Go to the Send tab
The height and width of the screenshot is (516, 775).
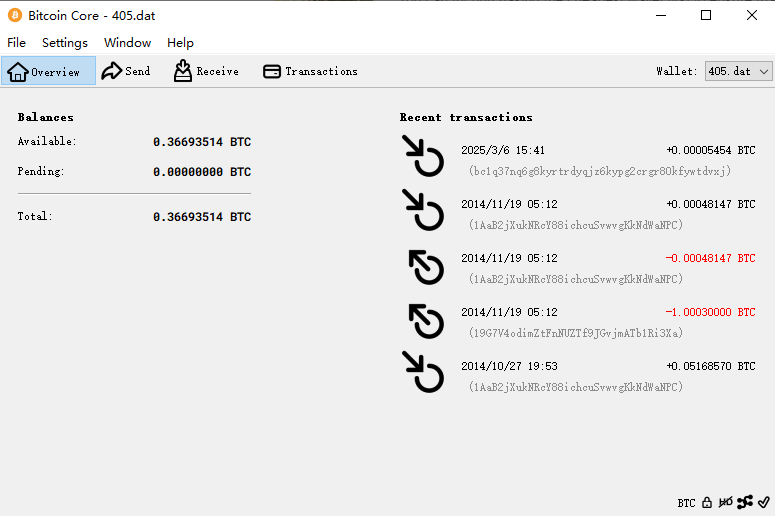[x=126, y=71]
